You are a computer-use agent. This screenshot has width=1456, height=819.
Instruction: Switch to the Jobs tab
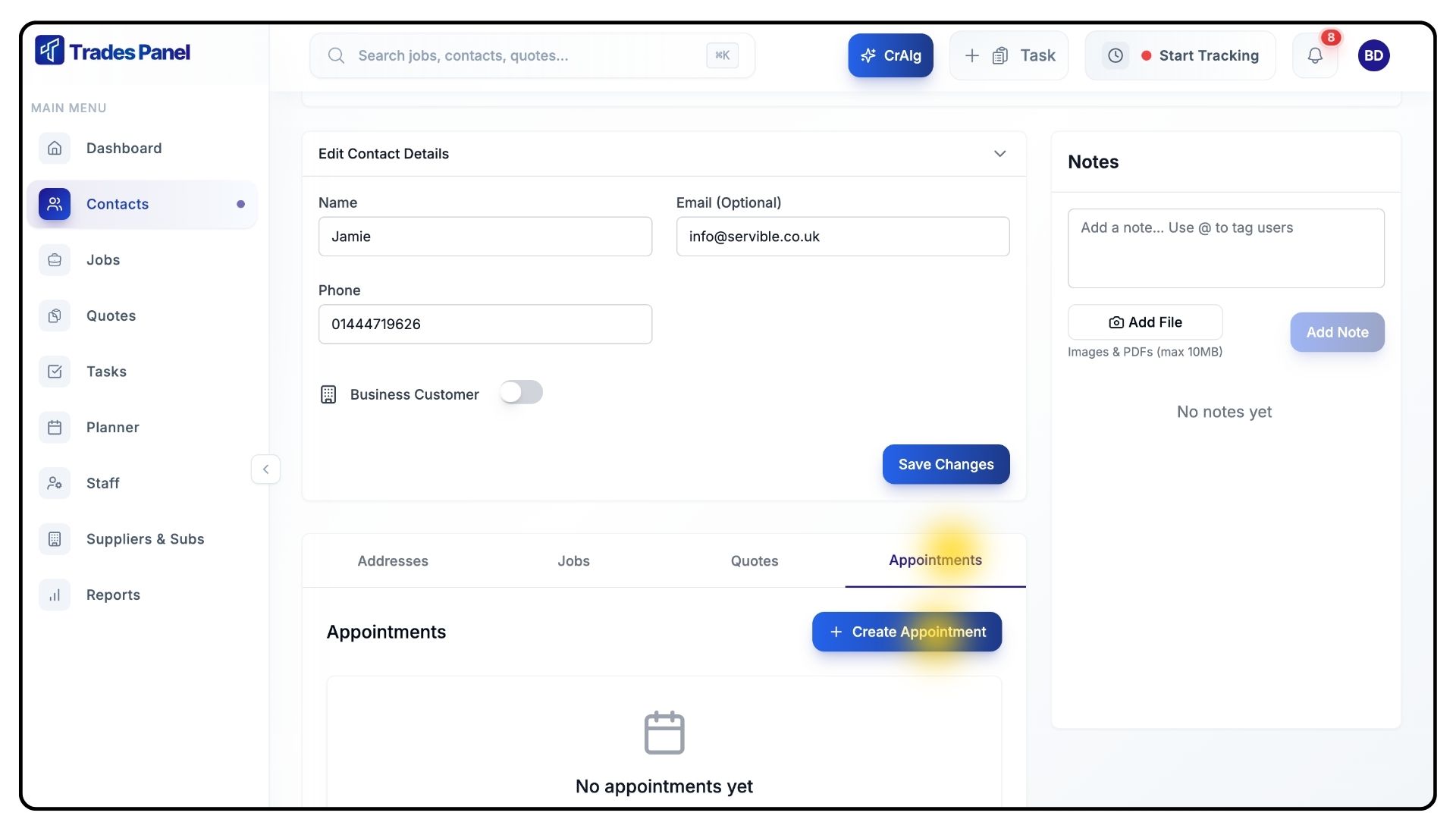[x=573, y=561]
